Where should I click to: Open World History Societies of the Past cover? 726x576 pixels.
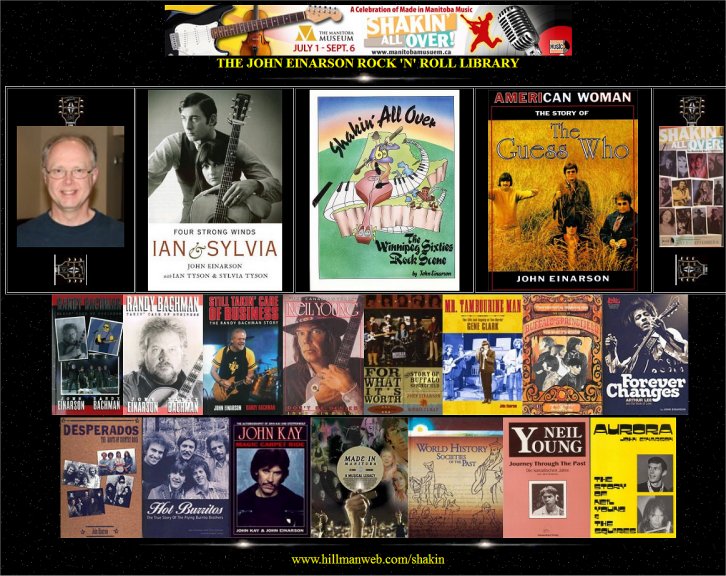(x=456, y=477)
